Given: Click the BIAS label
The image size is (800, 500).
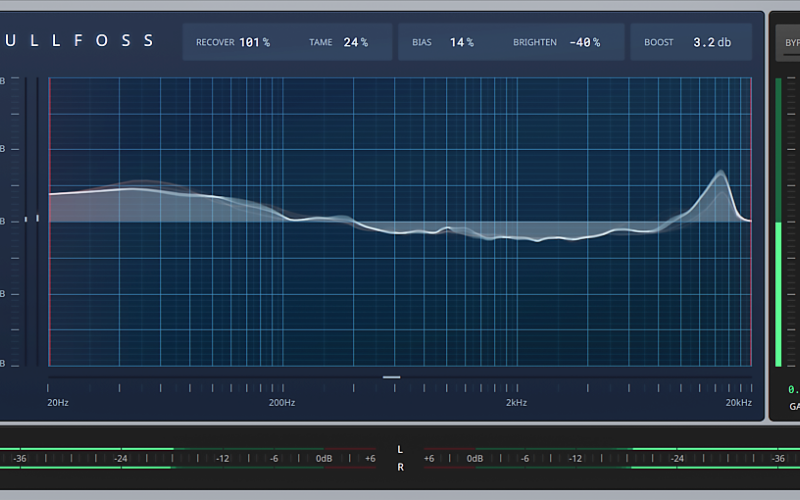Looking at the screenshot, I should tap(422, 42).
